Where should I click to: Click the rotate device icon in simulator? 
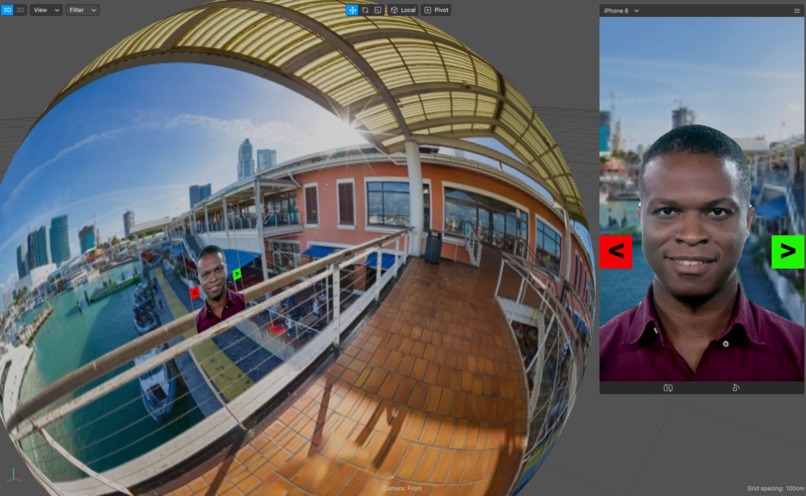pyautogui.click(x=736, y=388)
